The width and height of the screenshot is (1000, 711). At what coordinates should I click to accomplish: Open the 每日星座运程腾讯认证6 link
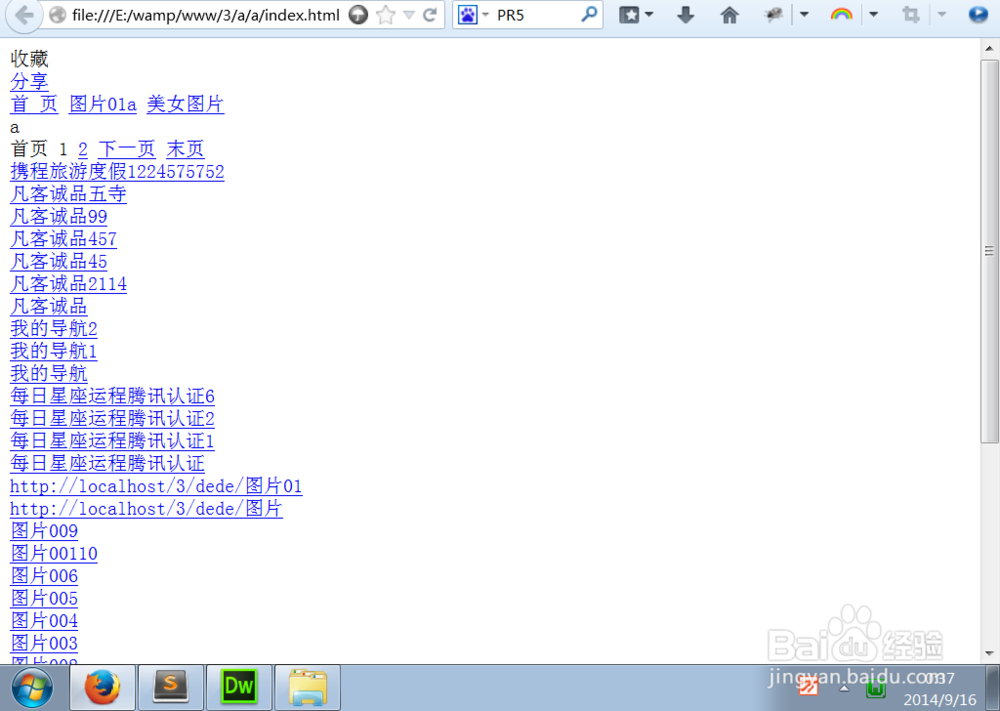(x=112, y=396)
